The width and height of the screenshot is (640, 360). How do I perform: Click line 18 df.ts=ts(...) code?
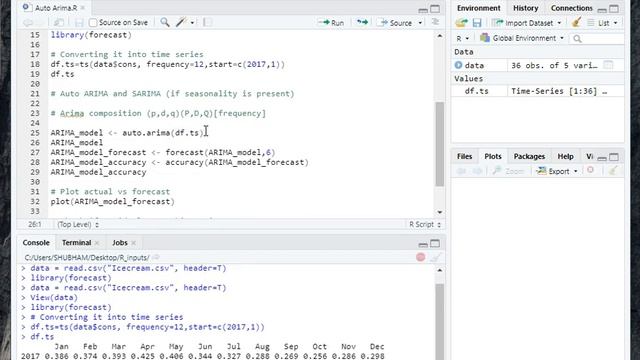[x=168, y=64]
